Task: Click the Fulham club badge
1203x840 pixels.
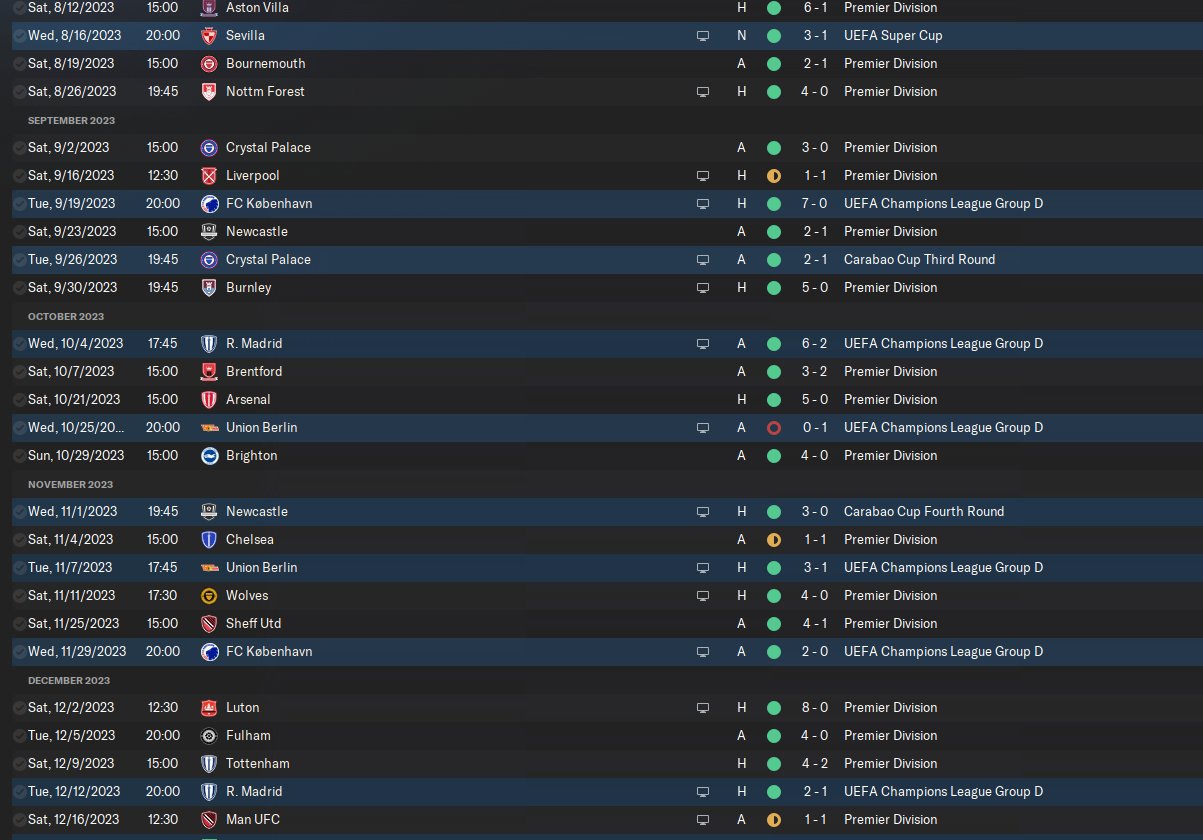Action: [209, 735]
